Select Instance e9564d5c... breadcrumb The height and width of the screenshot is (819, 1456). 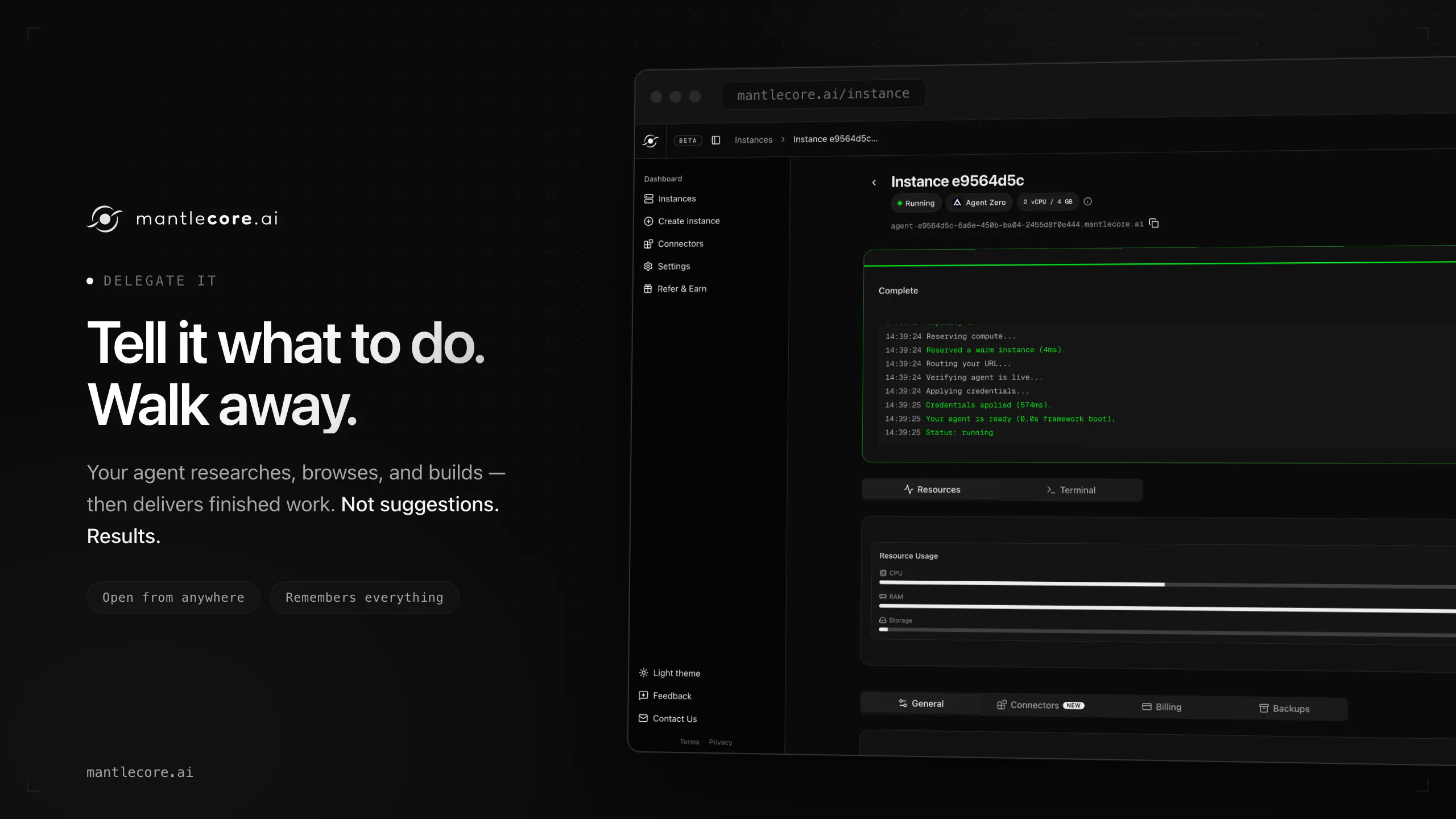tap(835, 139)
